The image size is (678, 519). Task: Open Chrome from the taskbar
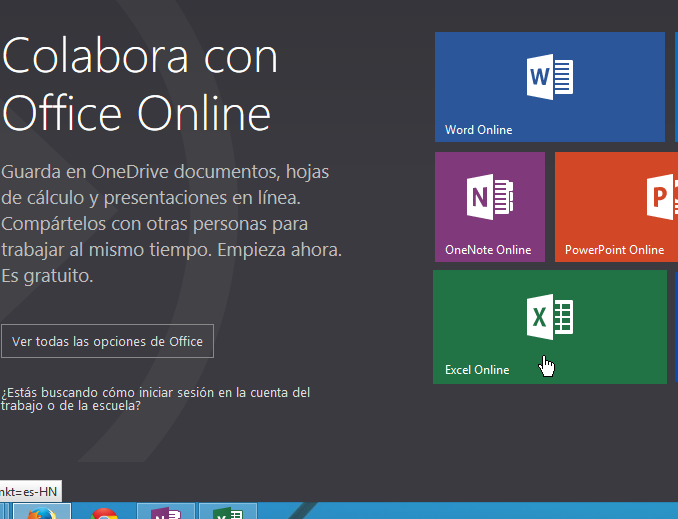(x=104, y=511)
